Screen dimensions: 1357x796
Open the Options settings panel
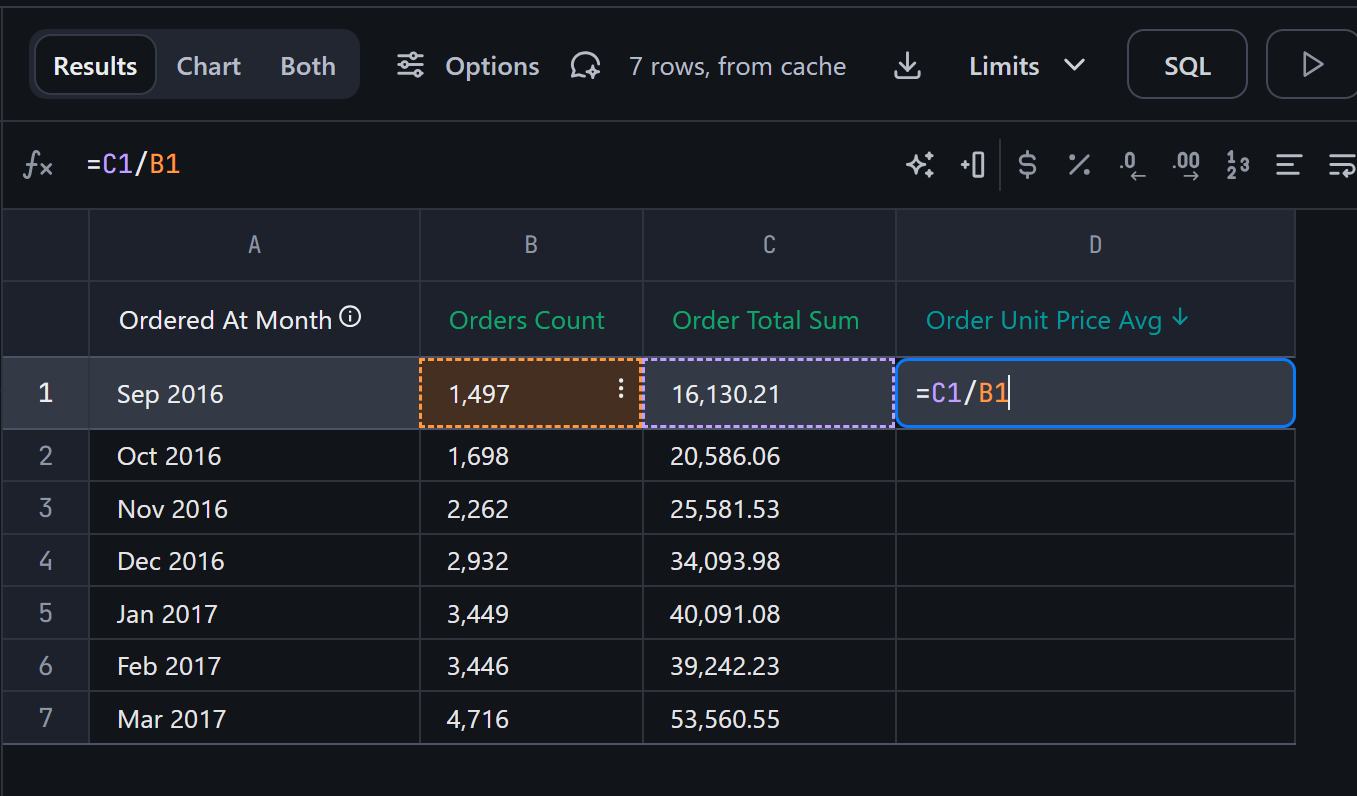pos(468,66)
